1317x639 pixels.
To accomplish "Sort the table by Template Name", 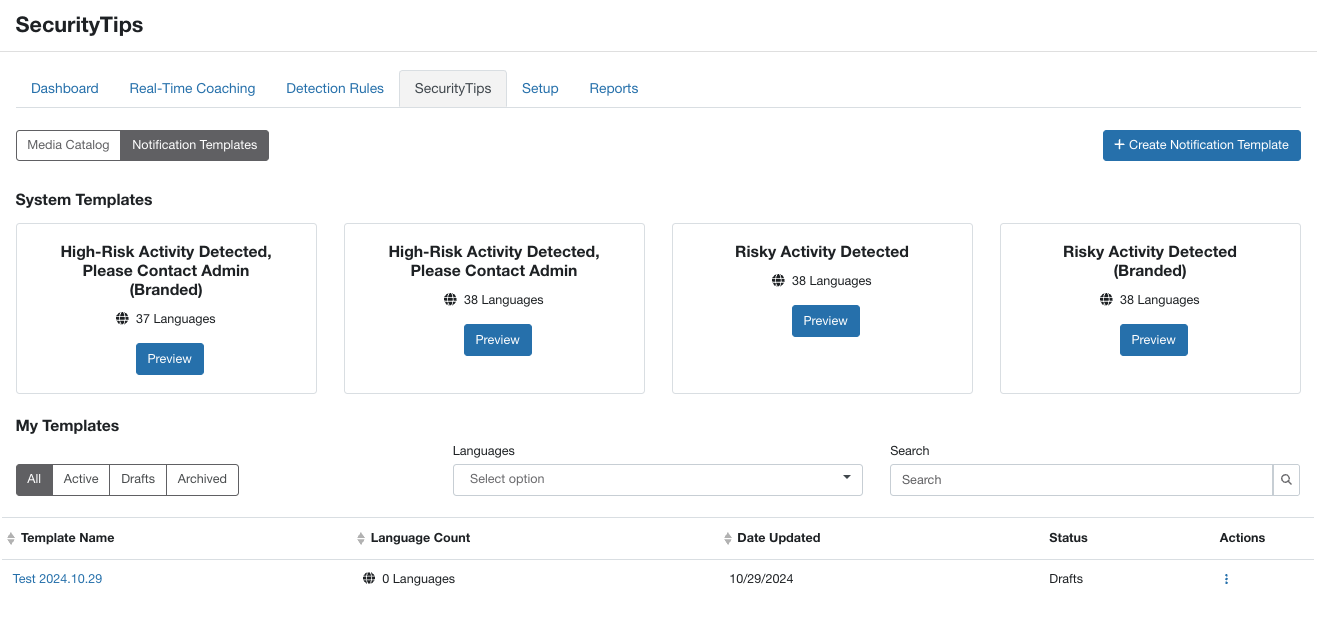I will point(9,538).
